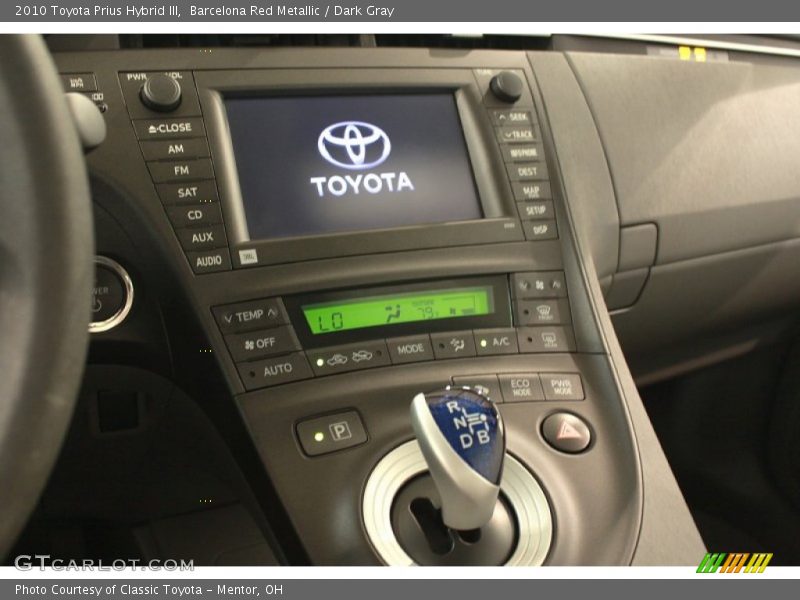Toggle the airflow icon button beside A/C
This screenshot has width=800, height=600.
[452, 345]
